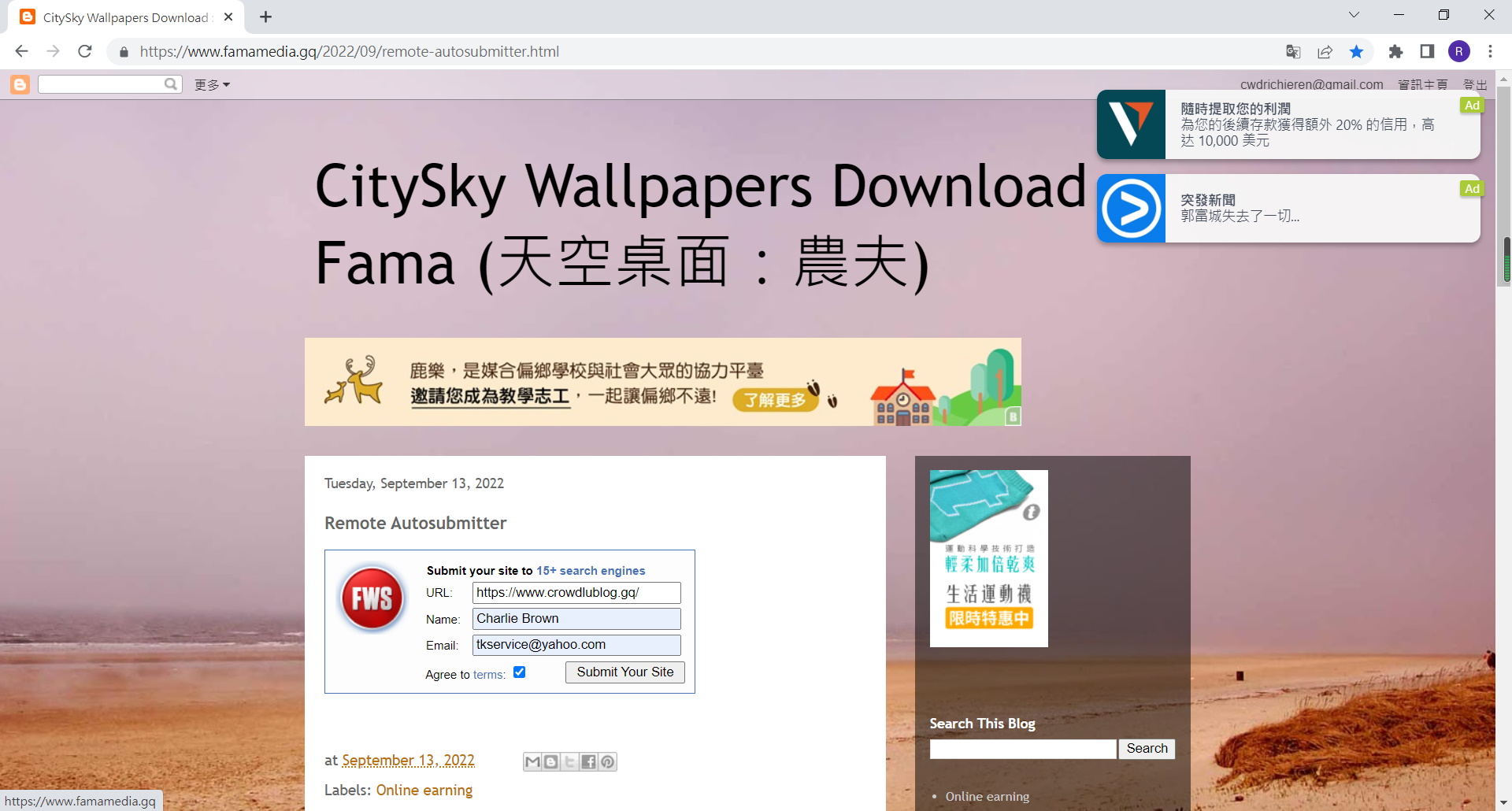Open the 鹿樂 banner advertisement
Screen dimensions: 1512x811
tap(663, 382)
